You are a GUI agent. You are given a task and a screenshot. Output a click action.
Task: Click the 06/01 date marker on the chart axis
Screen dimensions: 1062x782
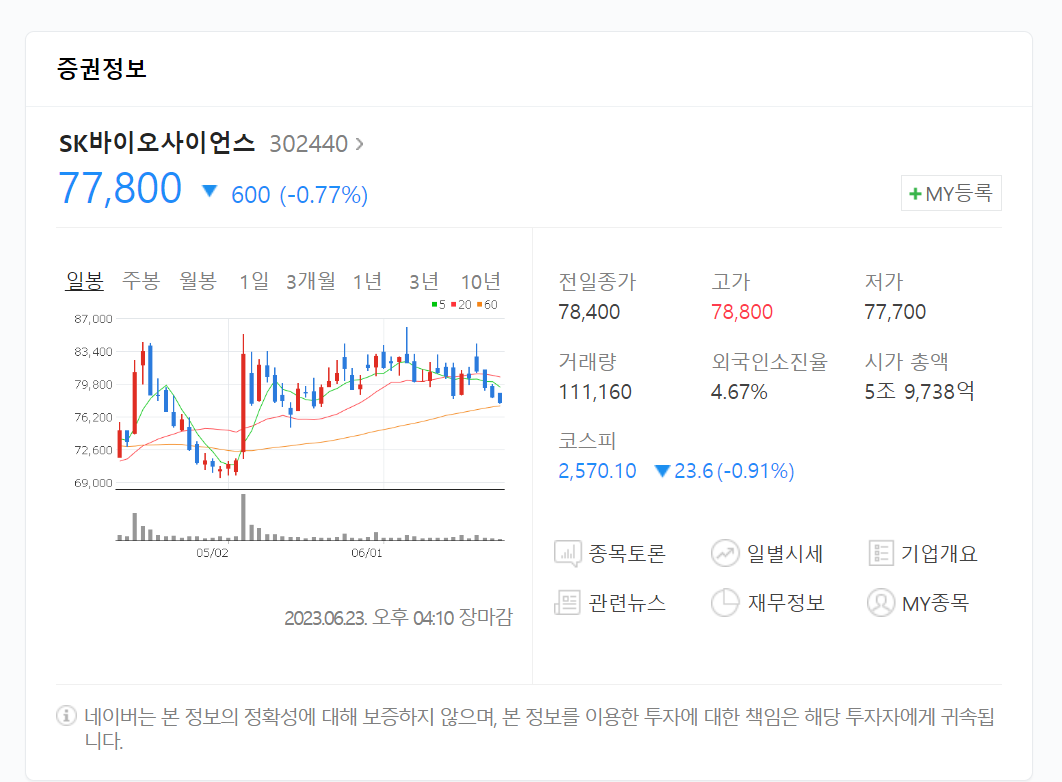click(366, 553)
